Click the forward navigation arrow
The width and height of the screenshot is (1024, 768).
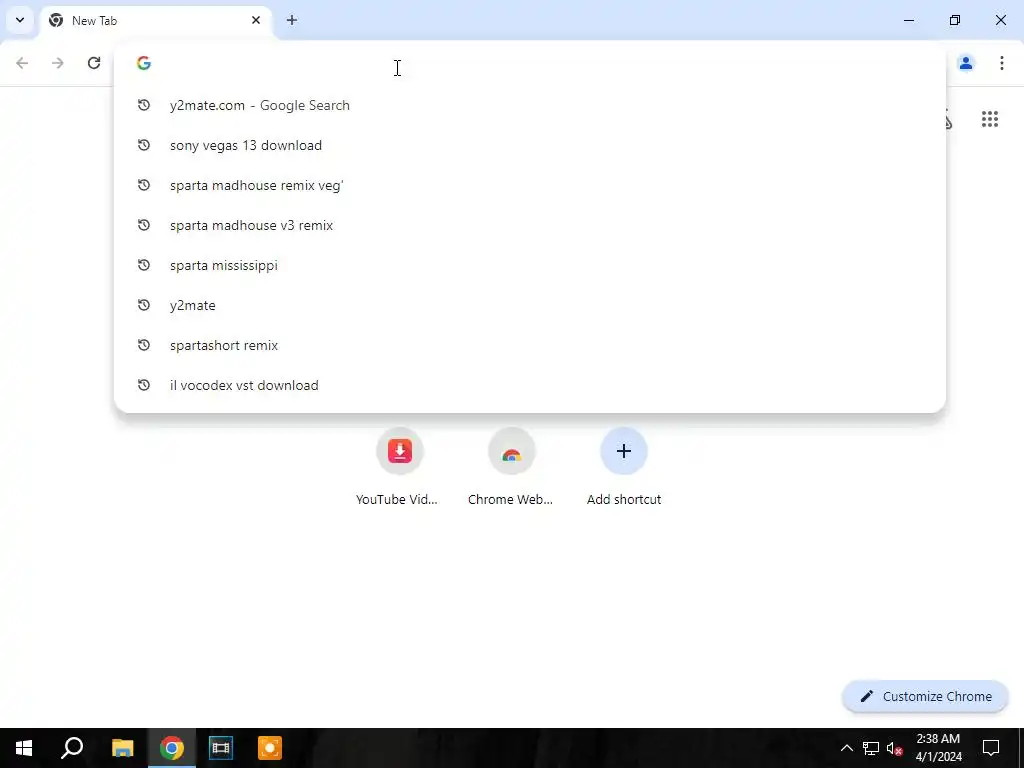coord(58,63)
